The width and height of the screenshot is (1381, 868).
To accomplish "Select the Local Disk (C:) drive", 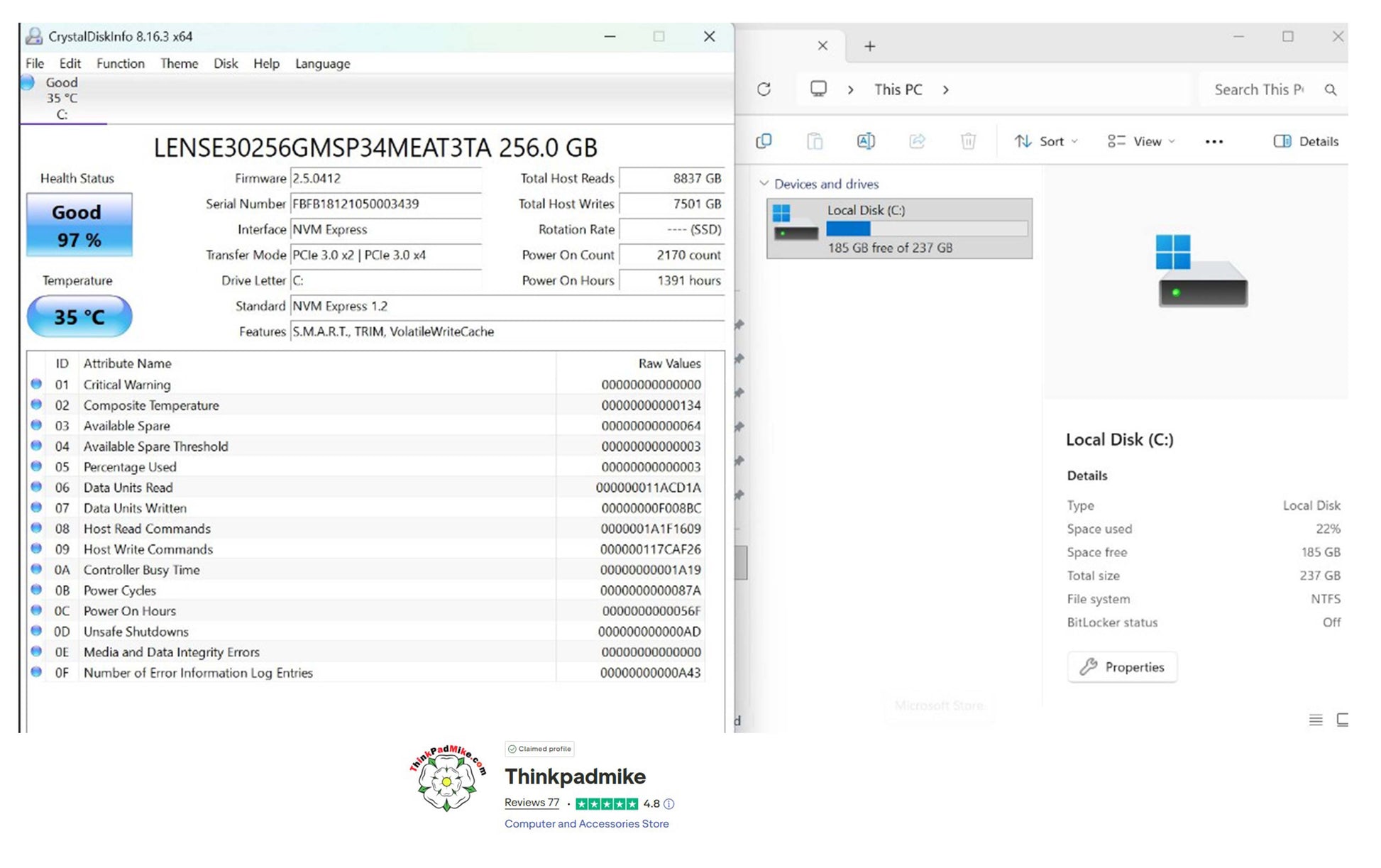I will tap(898, 229).
